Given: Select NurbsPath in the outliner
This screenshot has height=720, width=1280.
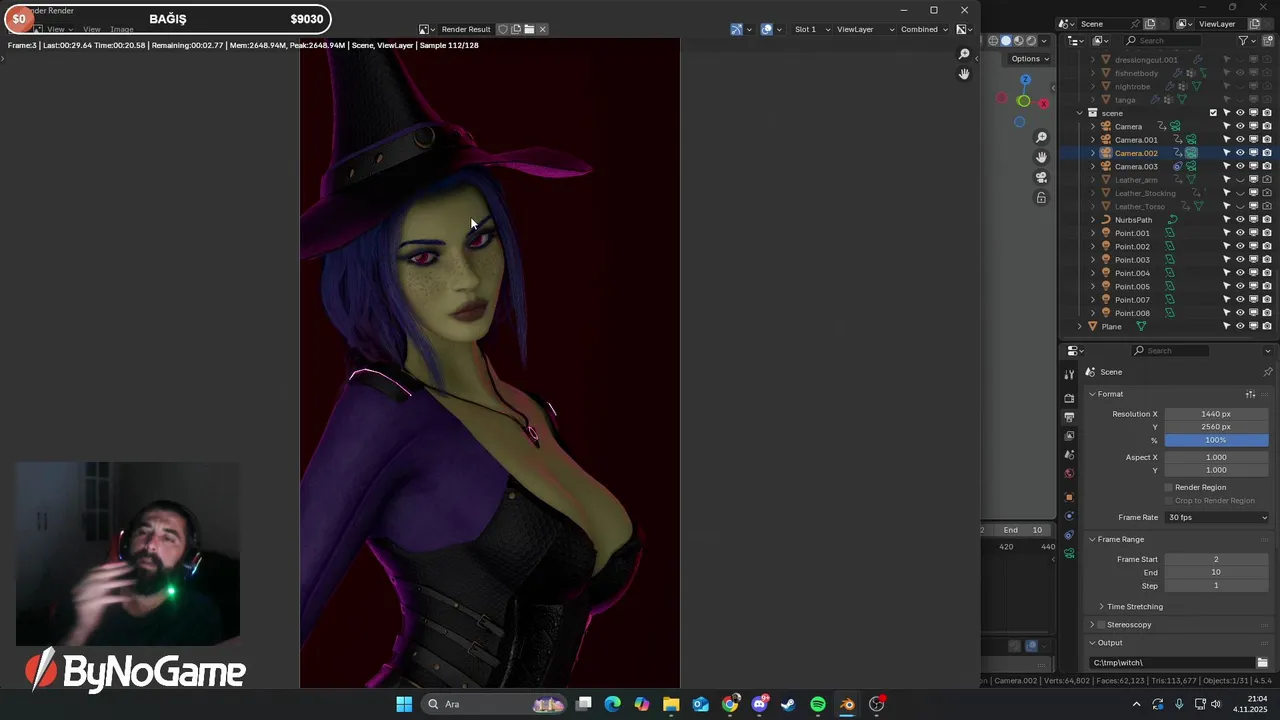Looking at the screenshot, I should tap(1133, 220).
